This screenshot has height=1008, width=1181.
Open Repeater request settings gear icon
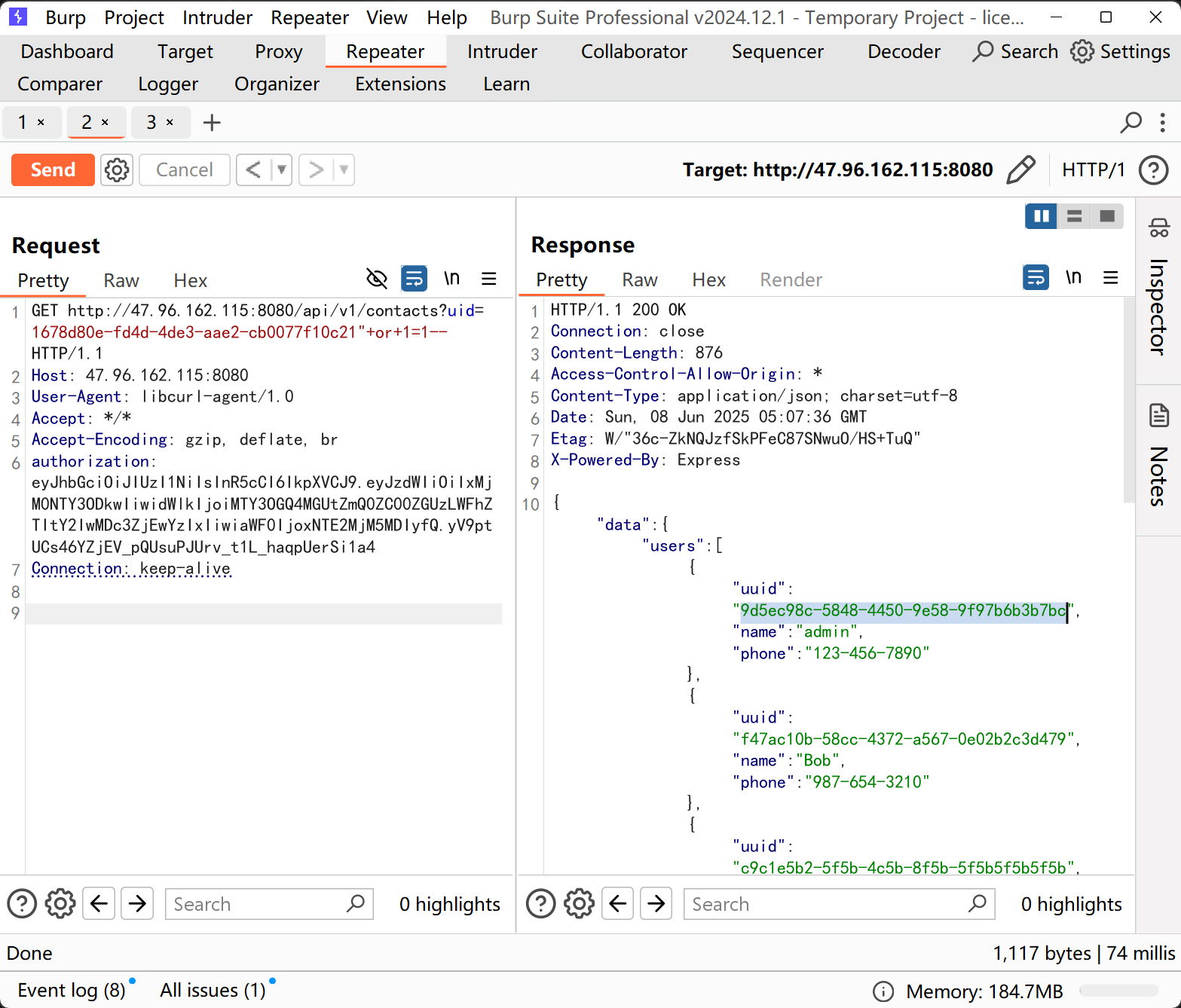(x=117, y=170)
